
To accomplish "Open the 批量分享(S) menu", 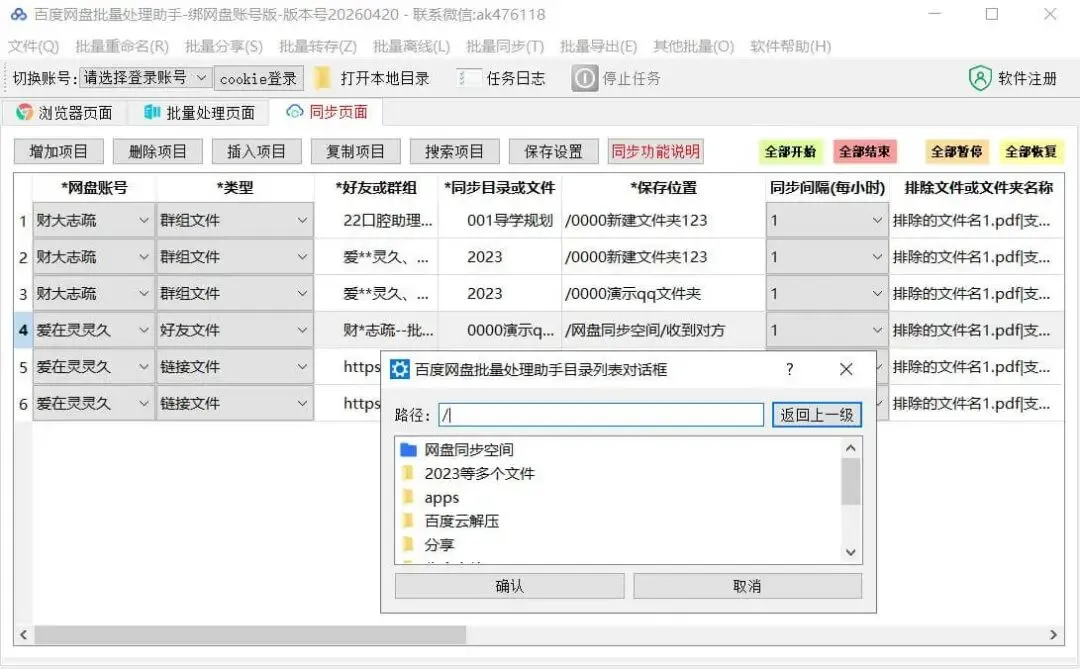I will tap(224, 46).
